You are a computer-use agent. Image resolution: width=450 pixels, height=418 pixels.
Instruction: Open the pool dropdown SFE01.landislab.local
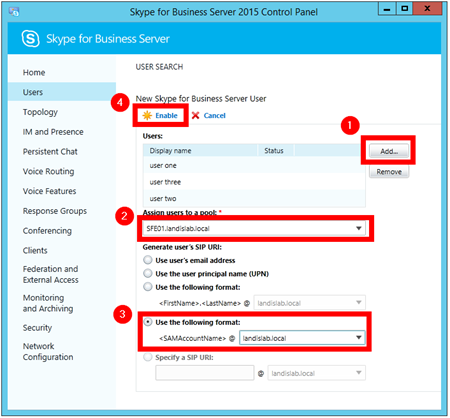coord(254,228)
